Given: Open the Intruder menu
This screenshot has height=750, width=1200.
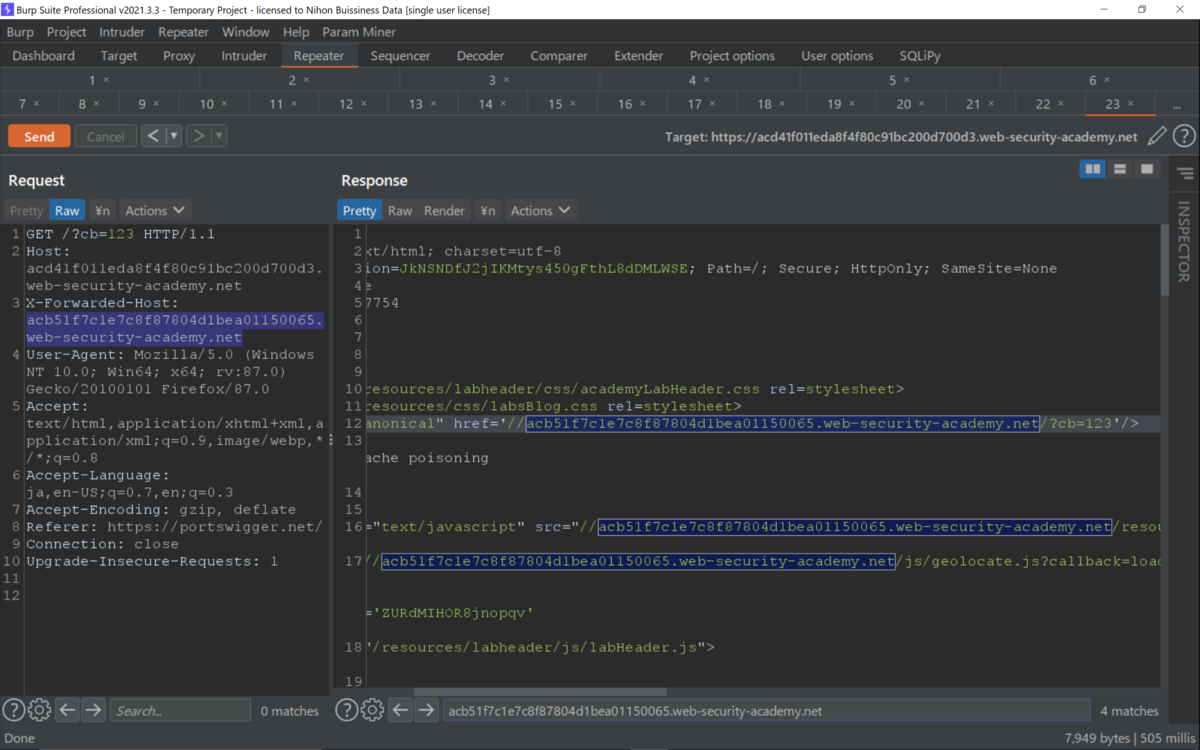Looking at the screenshot, I should tap(122, 32).
